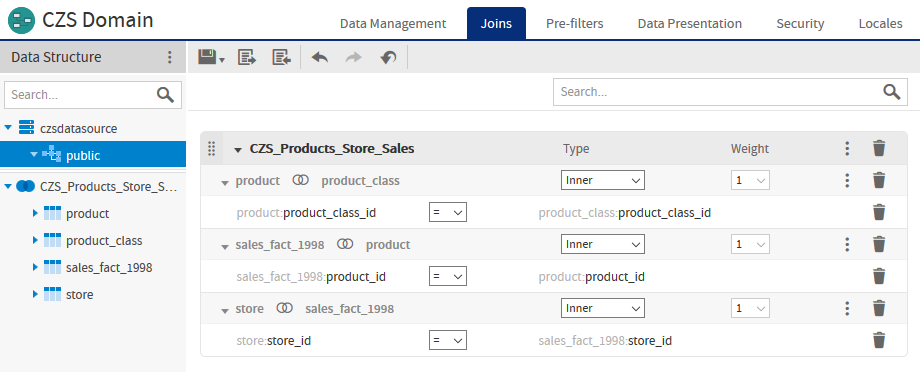Click product_class:product_class_id field text
Screen dimensions: 920x372
coord(625,212)
